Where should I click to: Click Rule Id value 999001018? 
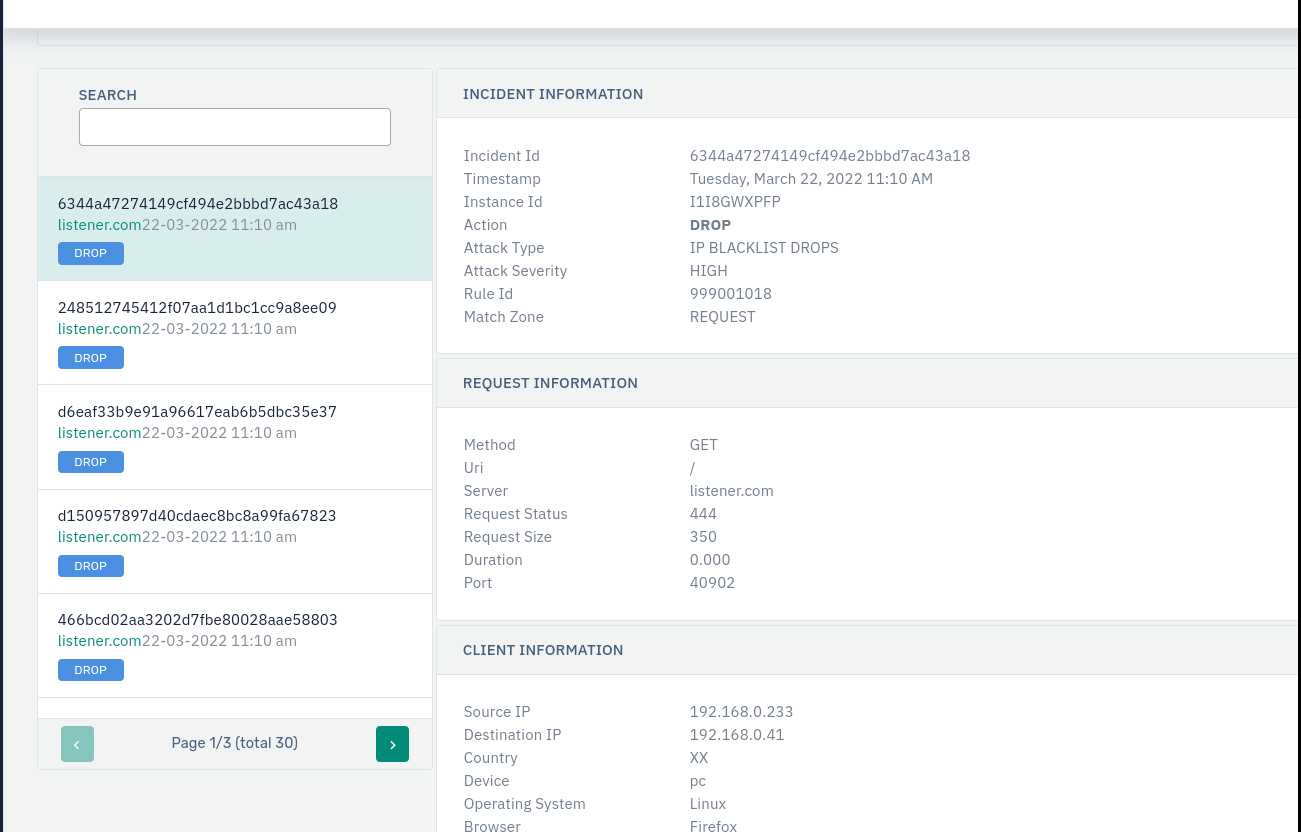pos(731,294)
